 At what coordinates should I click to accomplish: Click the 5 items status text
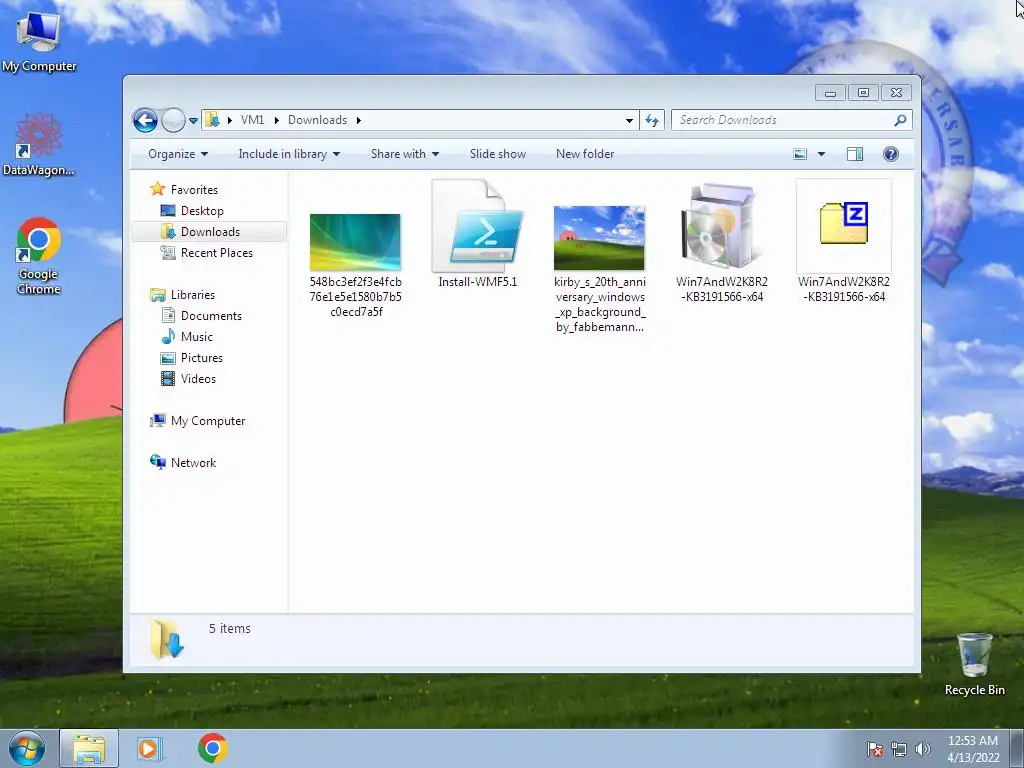click(x=230, y=629)
